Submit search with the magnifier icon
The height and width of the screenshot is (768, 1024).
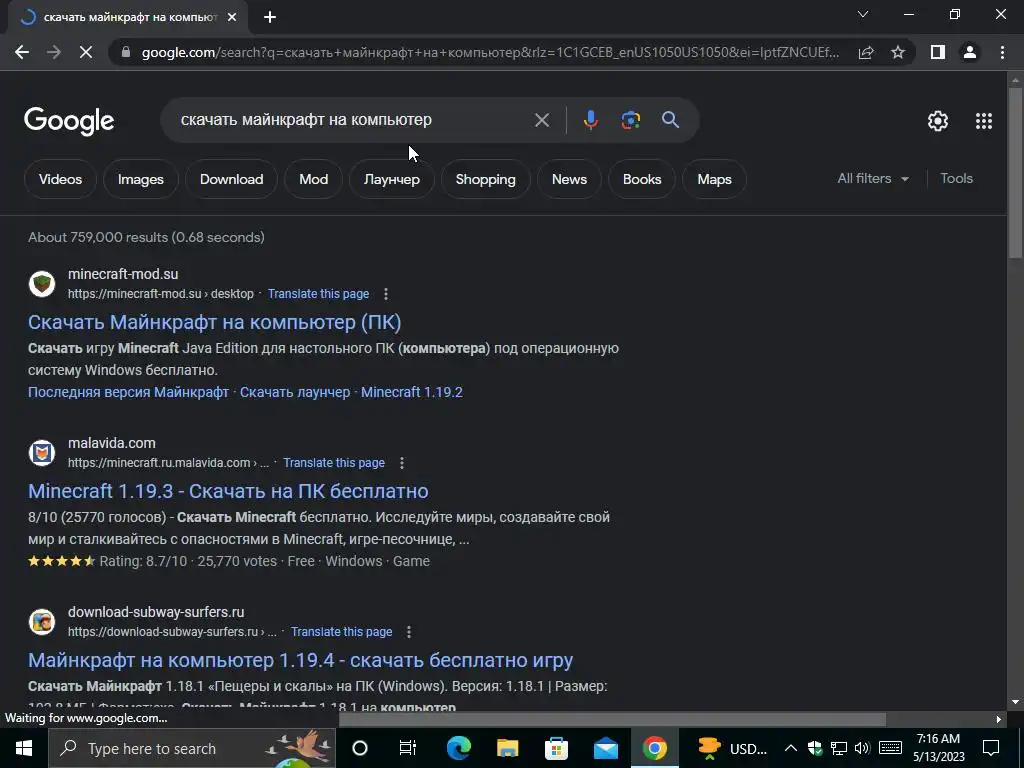tap(670, 120)
